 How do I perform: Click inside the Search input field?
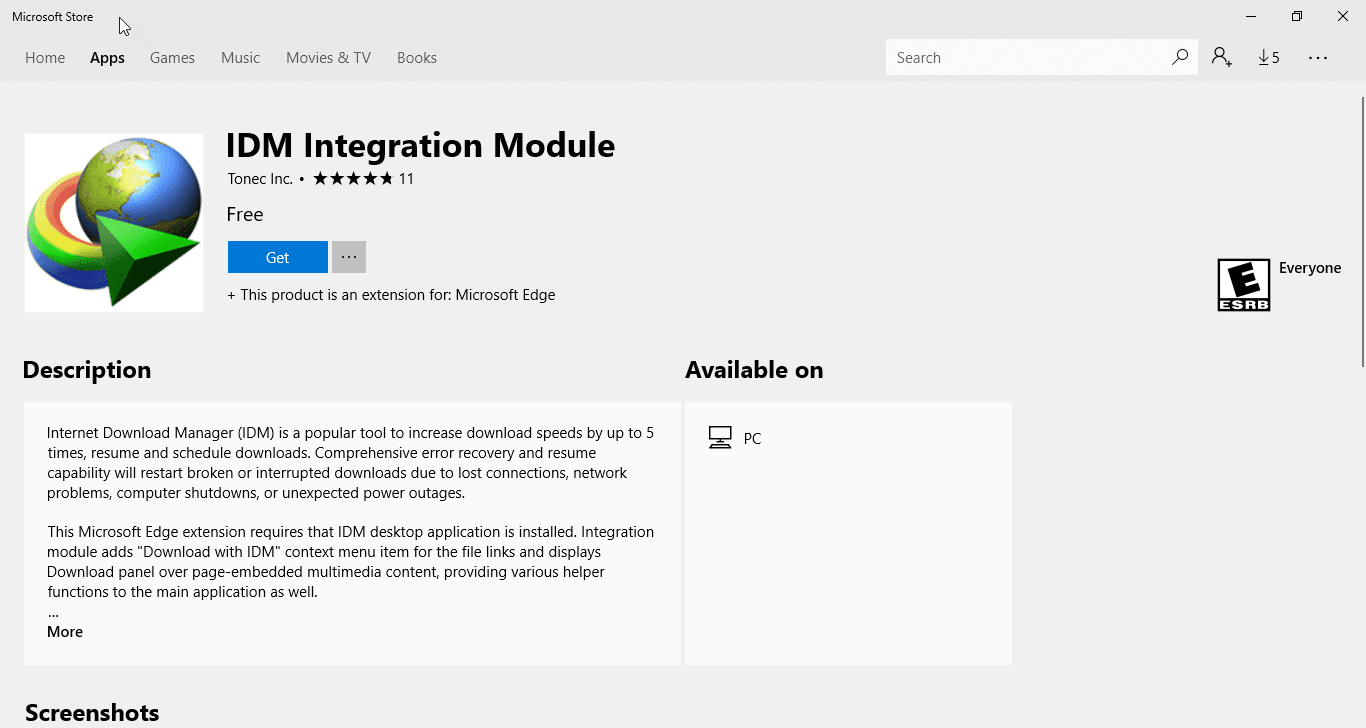pyautogui.click(x=1020, y=57)
